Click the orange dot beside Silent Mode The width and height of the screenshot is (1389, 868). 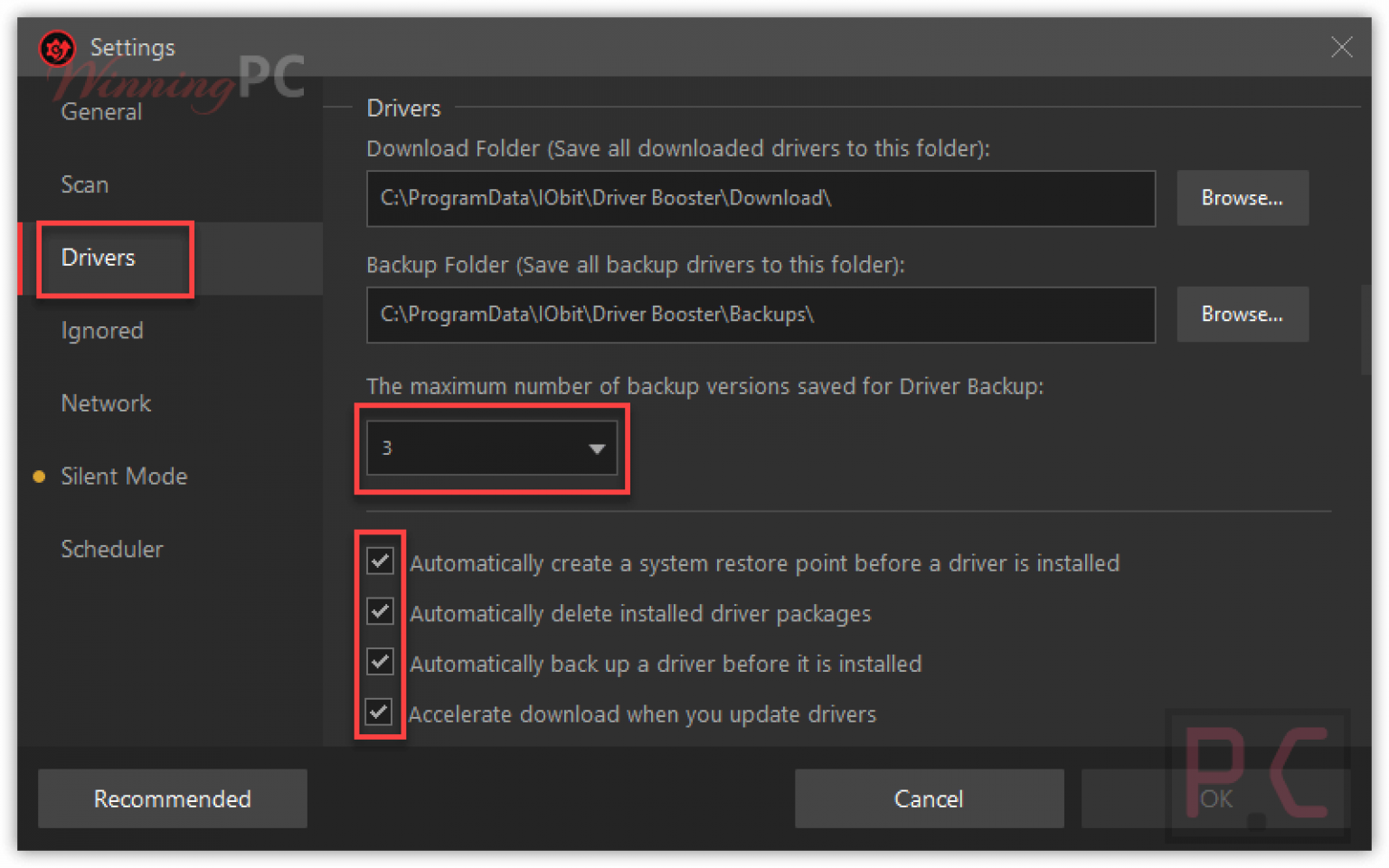(38, 476)
